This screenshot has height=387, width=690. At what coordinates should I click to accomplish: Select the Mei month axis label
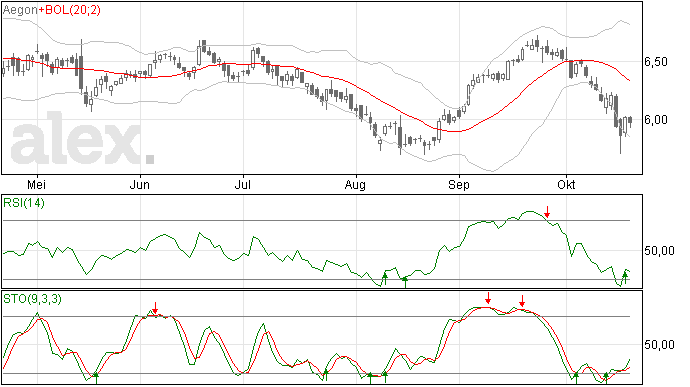pos(37,185)
